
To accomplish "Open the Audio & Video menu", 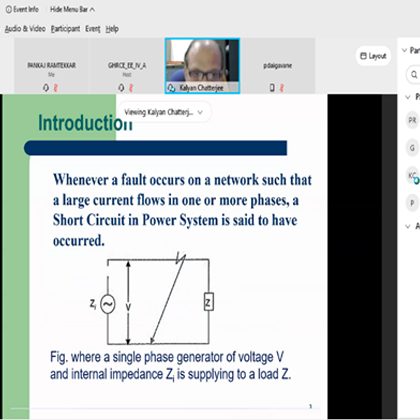I will click(x=25, y=29).
